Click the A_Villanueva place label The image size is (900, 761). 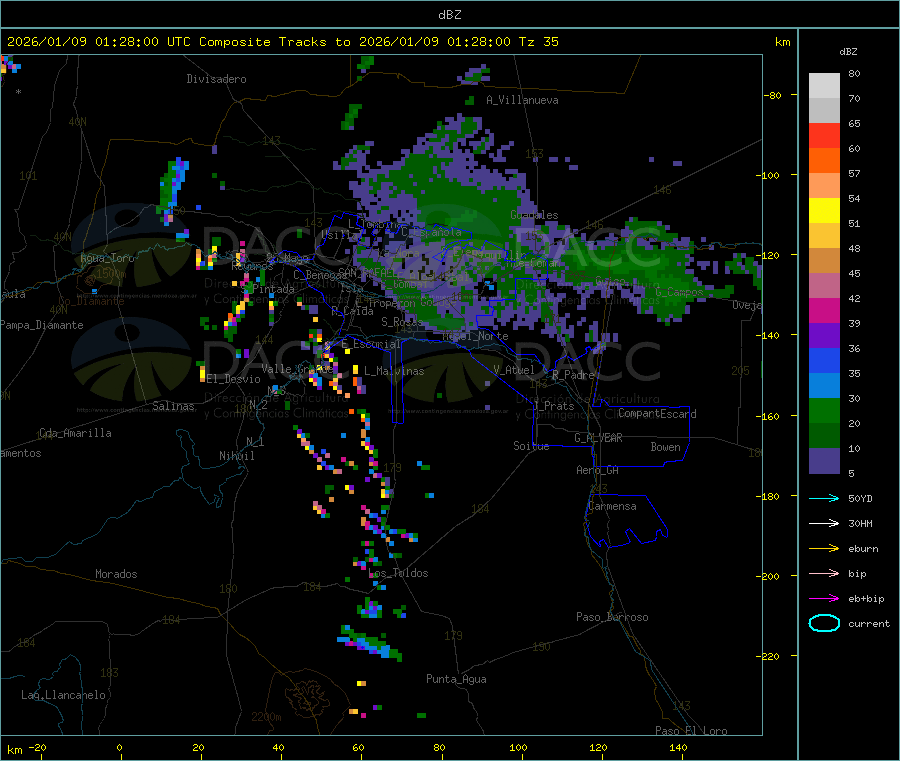click(522, 100)
